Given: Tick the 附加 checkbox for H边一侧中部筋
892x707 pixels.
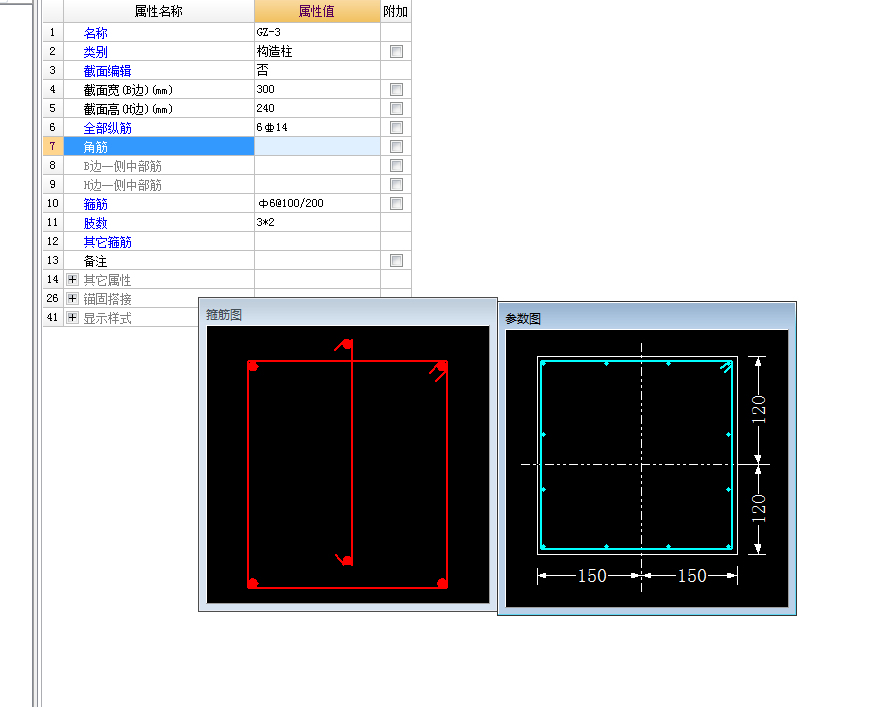Looking at the screenshot, I should (397, 184).
